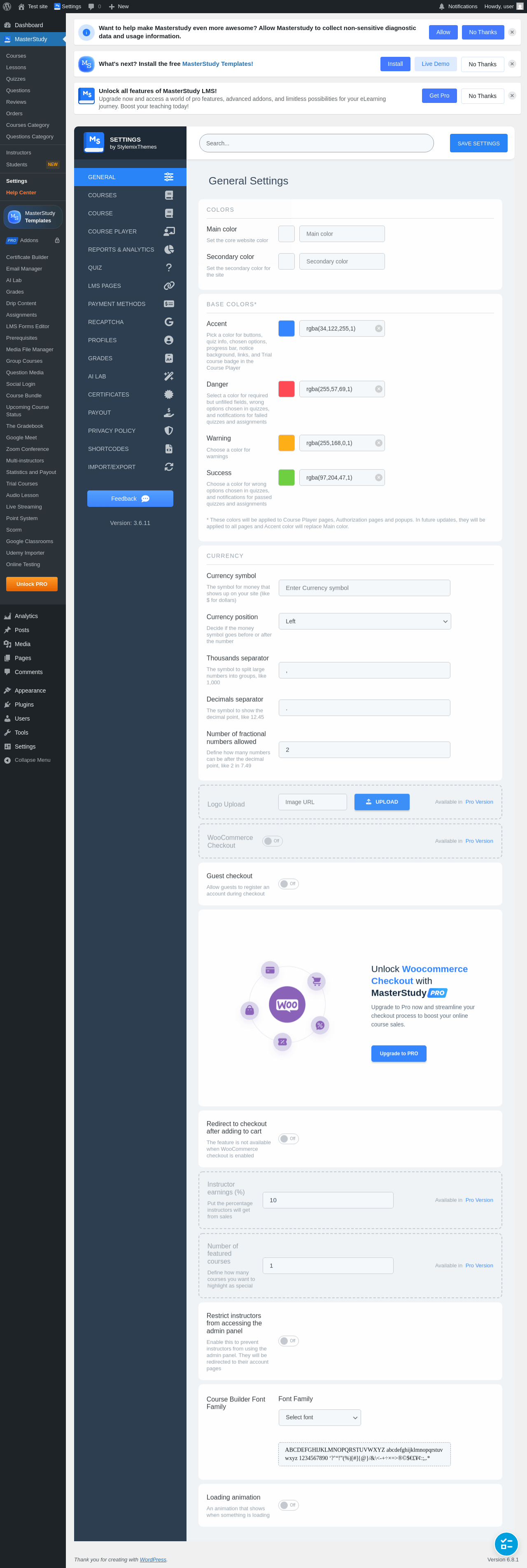Click the Payout hand-dollar icon
The width and height of the screenshot is (527, 1568).
point(168,413)
